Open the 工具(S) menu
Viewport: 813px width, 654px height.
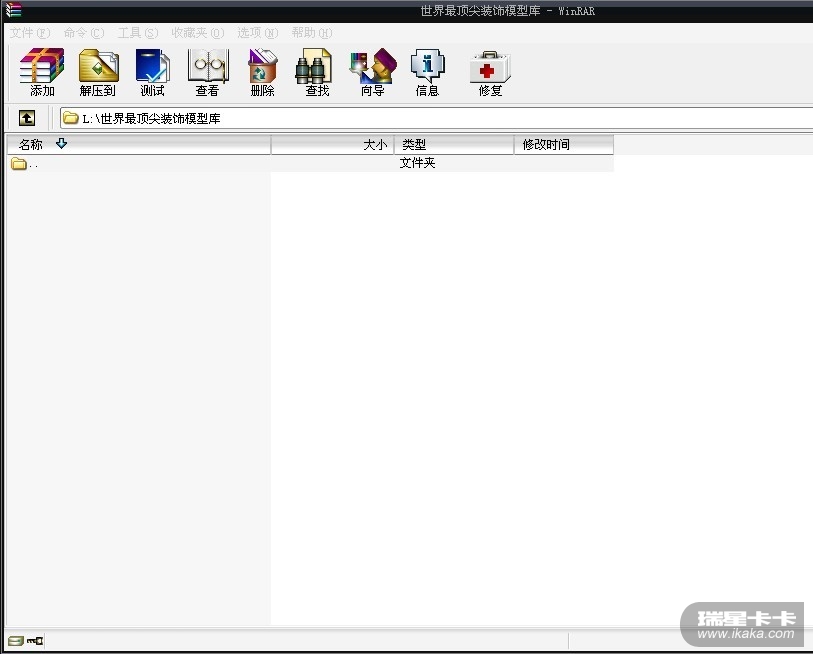point(138,33)
